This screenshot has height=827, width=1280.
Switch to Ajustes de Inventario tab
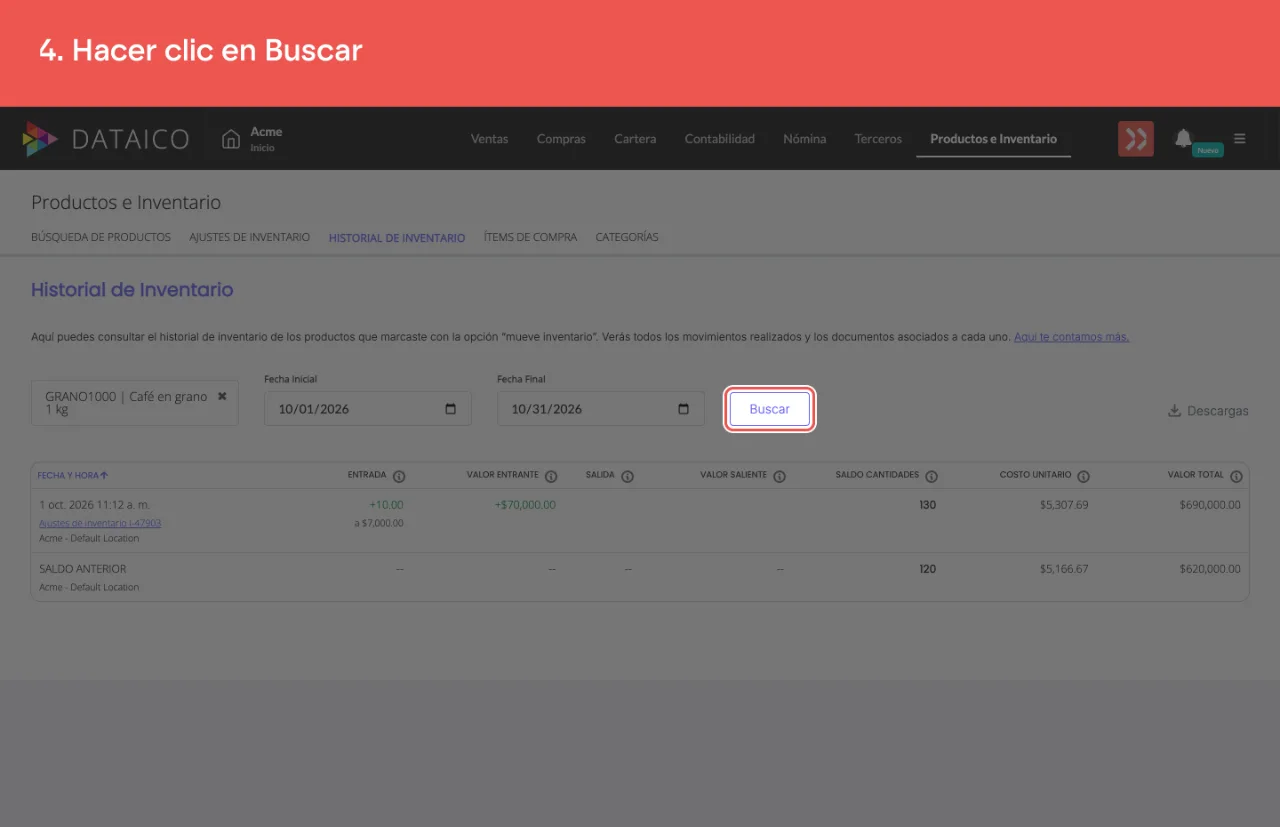pos(249,237)
